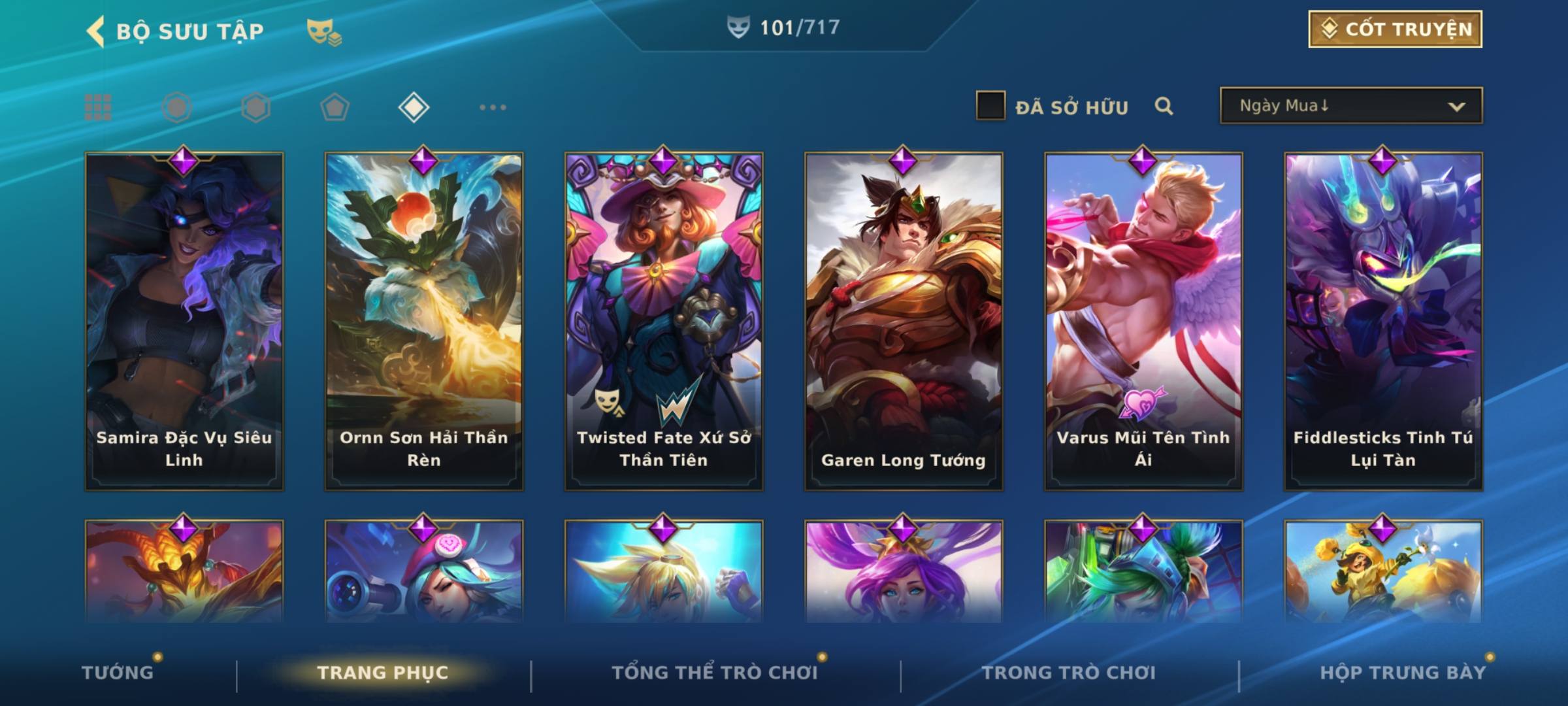Select the circular rarity filter icon
The width and height of the screenshot is (1568, 706).
tap(177, 107)
